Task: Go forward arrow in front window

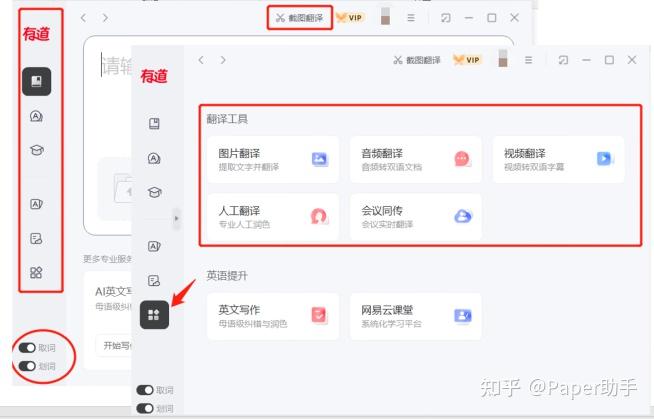Action: (x=223, y=60)
